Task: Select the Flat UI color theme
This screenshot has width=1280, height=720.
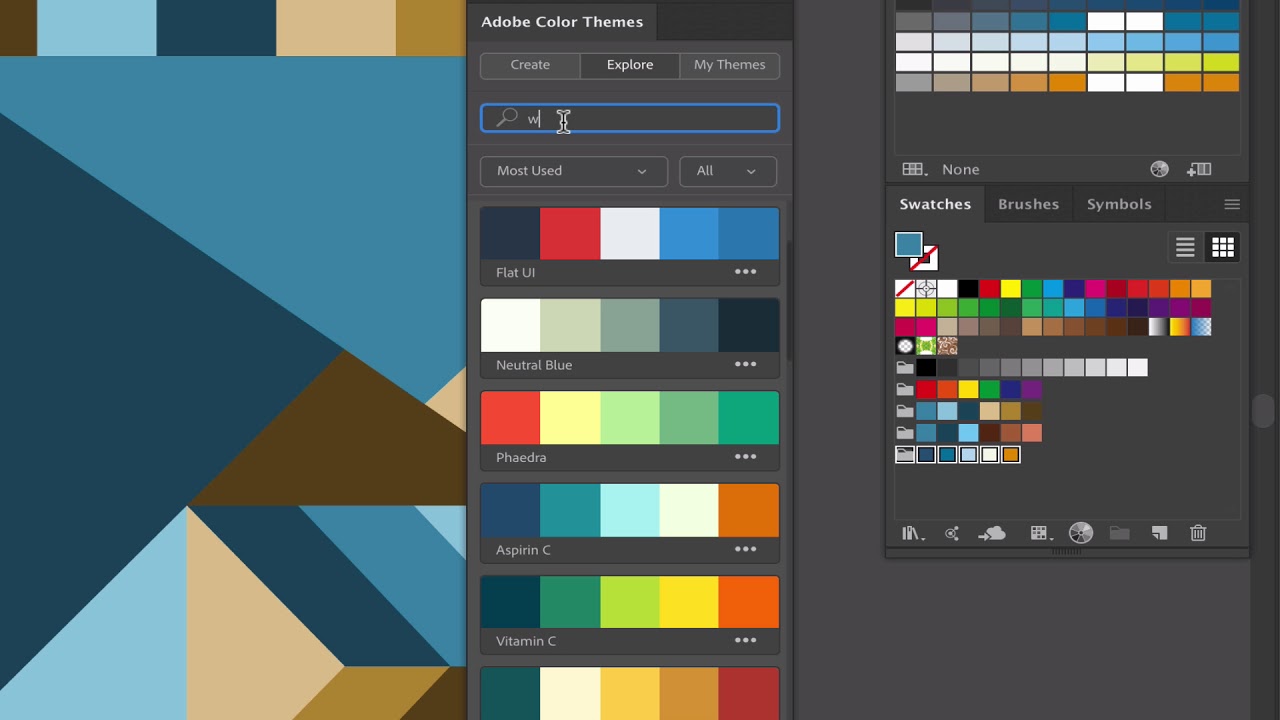Action: click(630, 233)
